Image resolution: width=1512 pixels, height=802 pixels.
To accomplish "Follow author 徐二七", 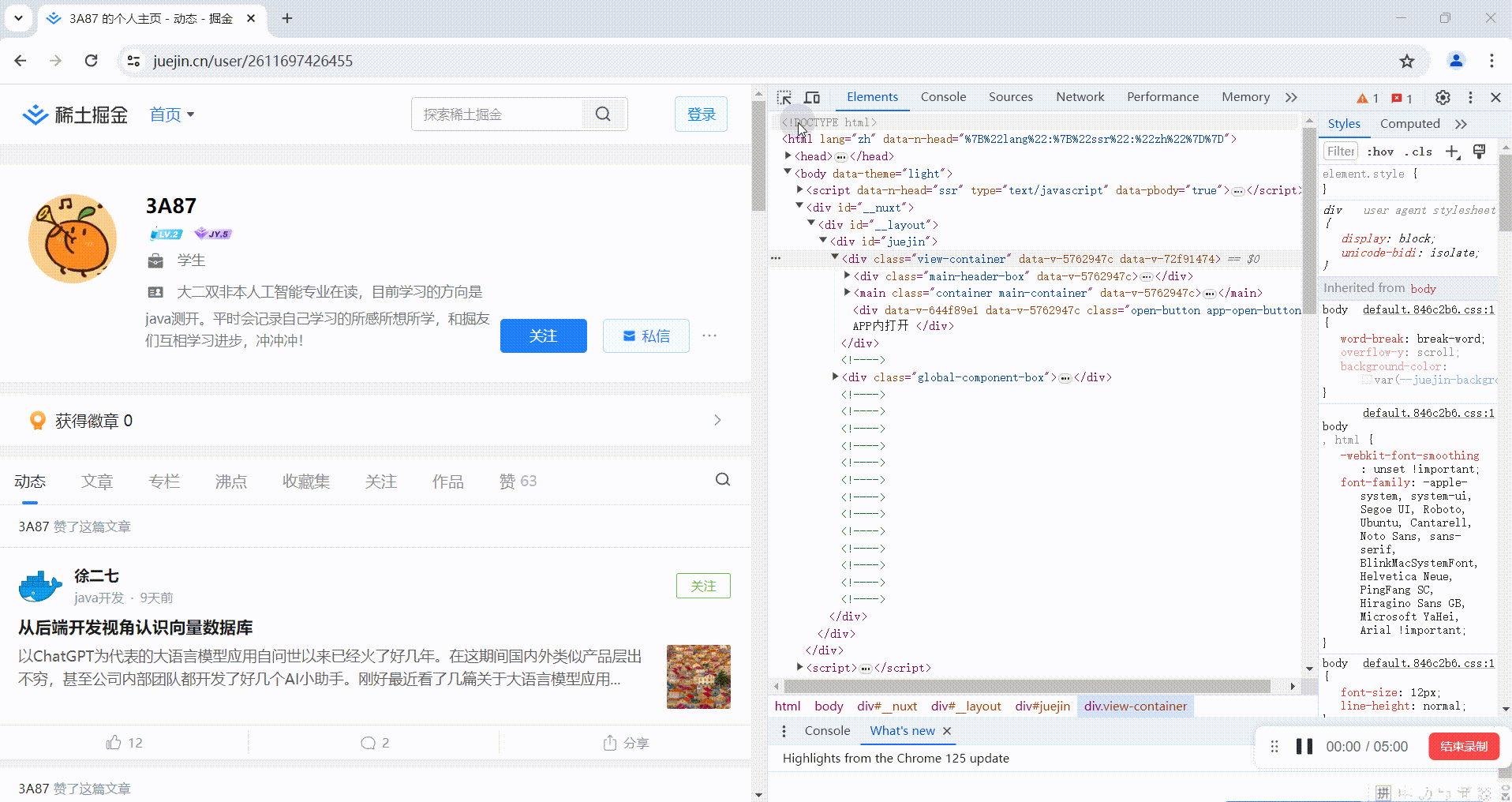I will pos(703,586).
